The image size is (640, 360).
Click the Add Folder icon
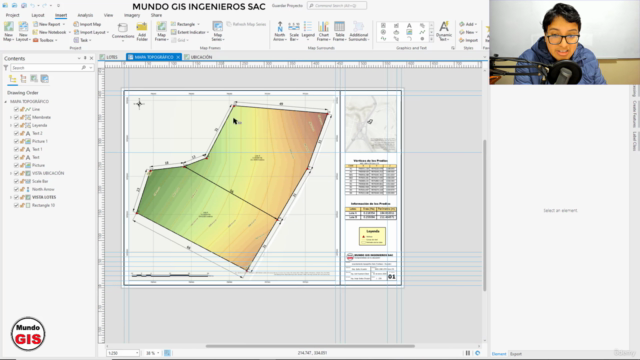click(x=142, y=31)
